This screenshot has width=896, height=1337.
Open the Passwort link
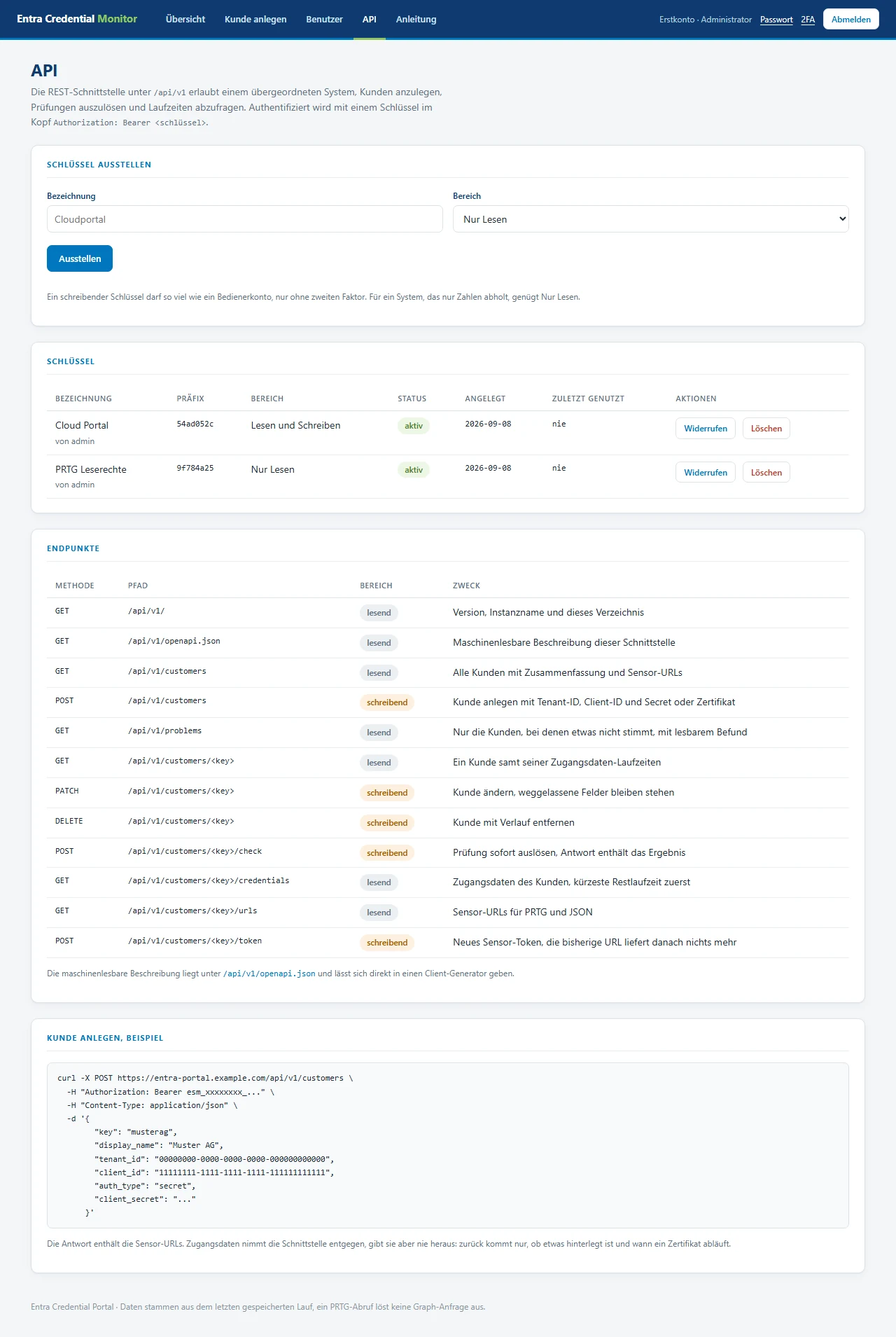[x=776, y=20]
